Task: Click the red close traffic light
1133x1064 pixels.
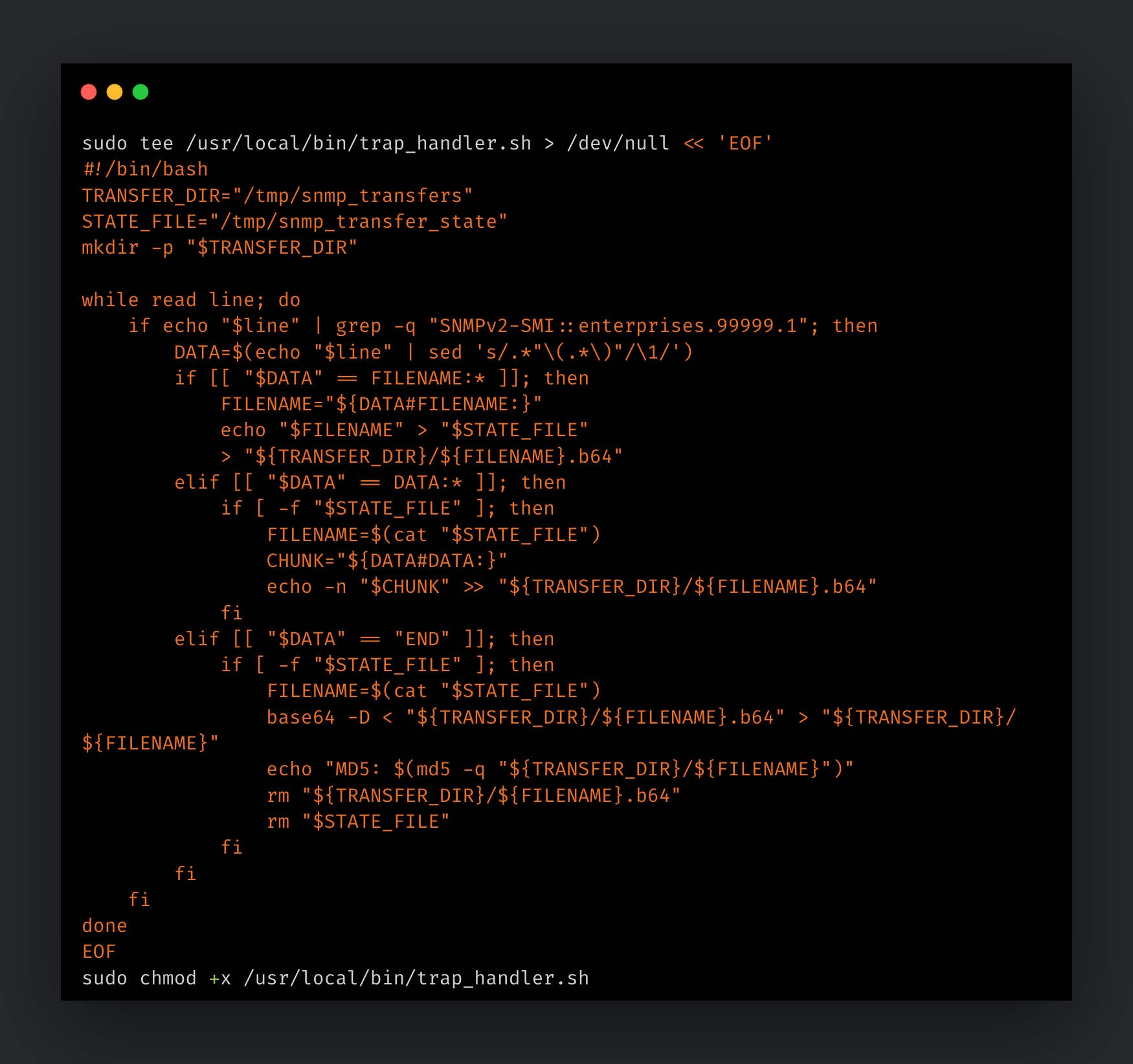Action: coord(89,92)
